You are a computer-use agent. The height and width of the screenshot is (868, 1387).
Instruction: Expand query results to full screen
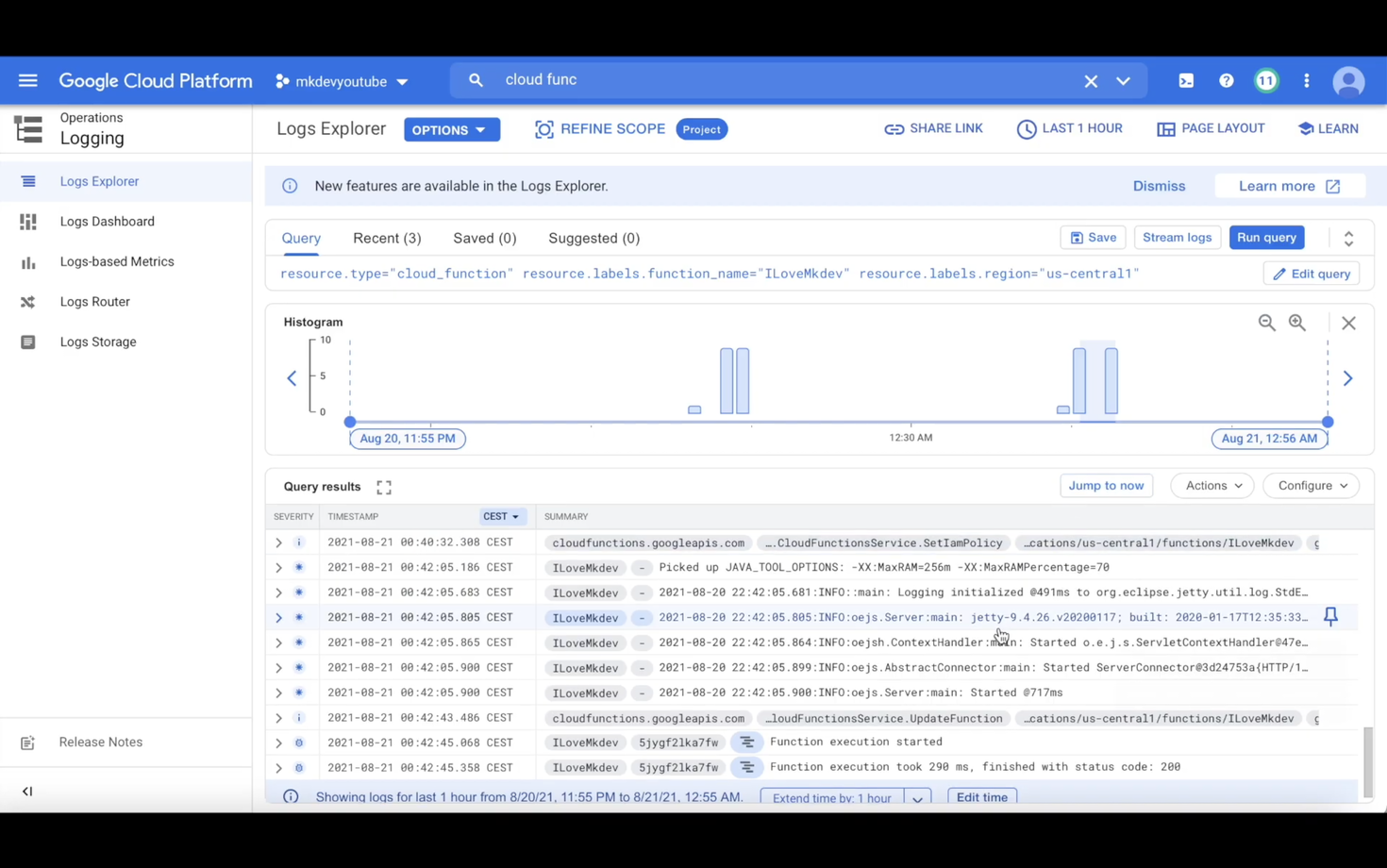pyautogui.click(x=383, y=487)
